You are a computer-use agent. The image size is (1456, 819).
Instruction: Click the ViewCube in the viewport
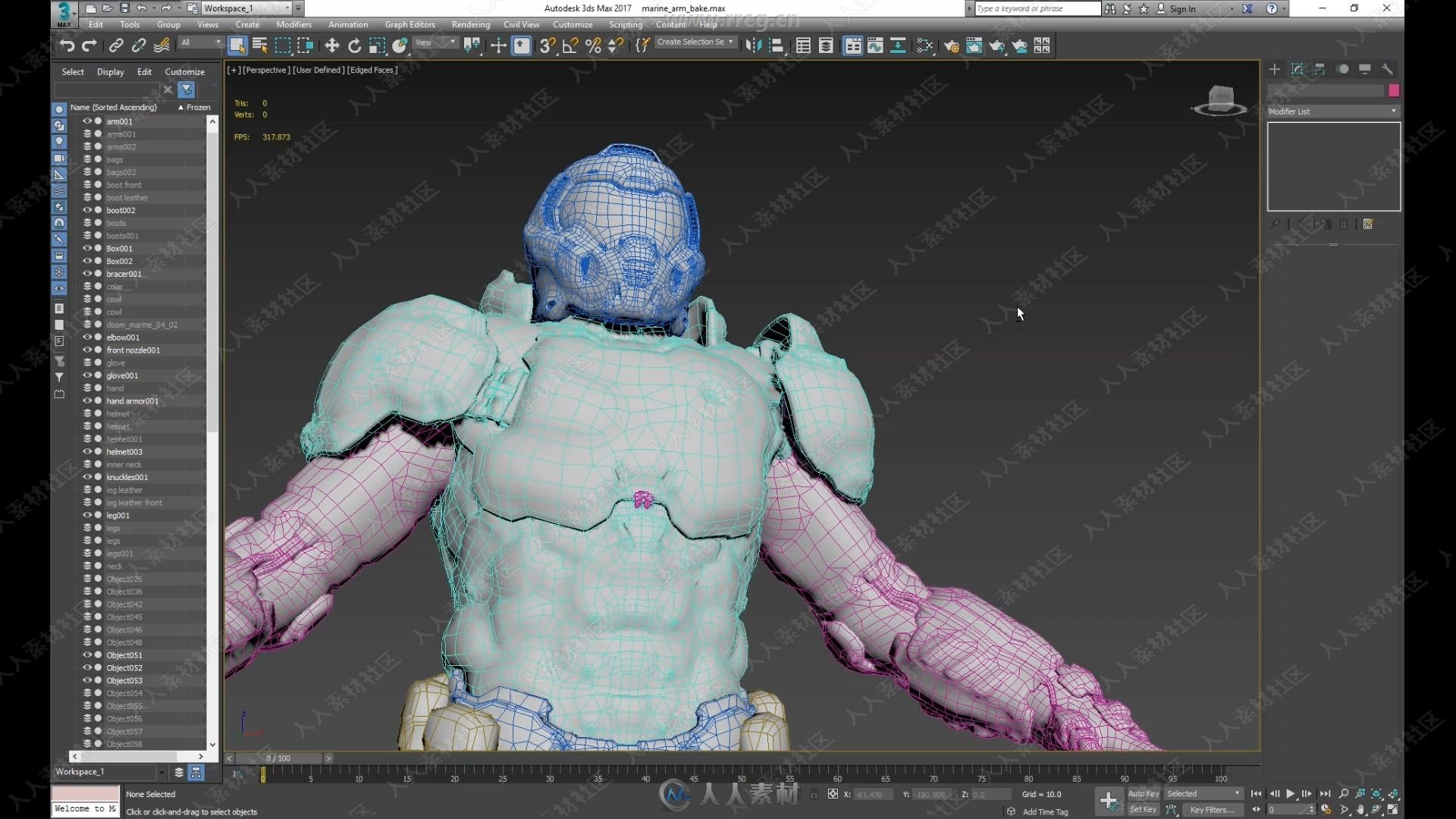pyautogui.click(x=1219, y=100)
